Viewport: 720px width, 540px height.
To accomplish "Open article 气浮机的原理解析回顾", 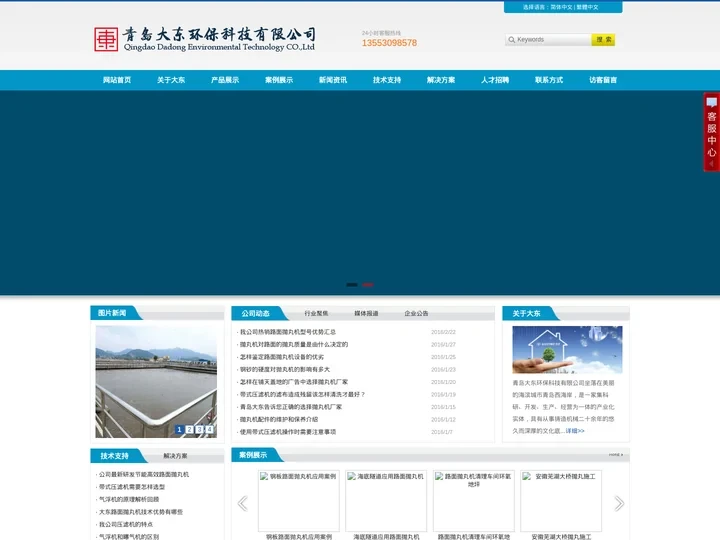I will 129,499.
